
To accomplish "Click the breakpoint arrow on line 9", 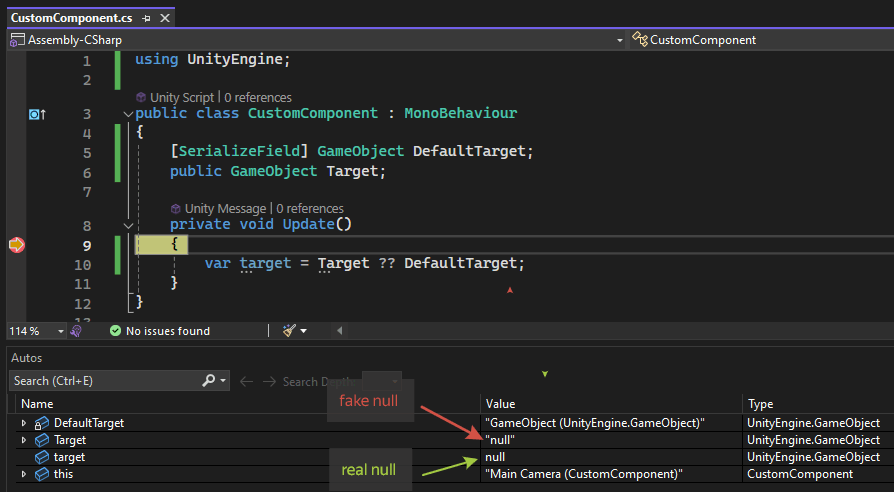I will coord(17,245).
